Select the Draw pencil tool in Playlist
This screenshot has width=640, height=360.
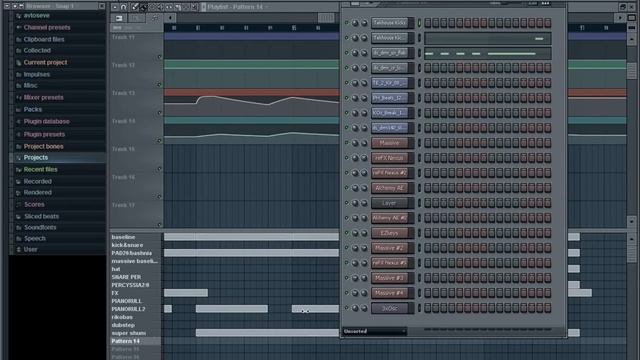135,7
